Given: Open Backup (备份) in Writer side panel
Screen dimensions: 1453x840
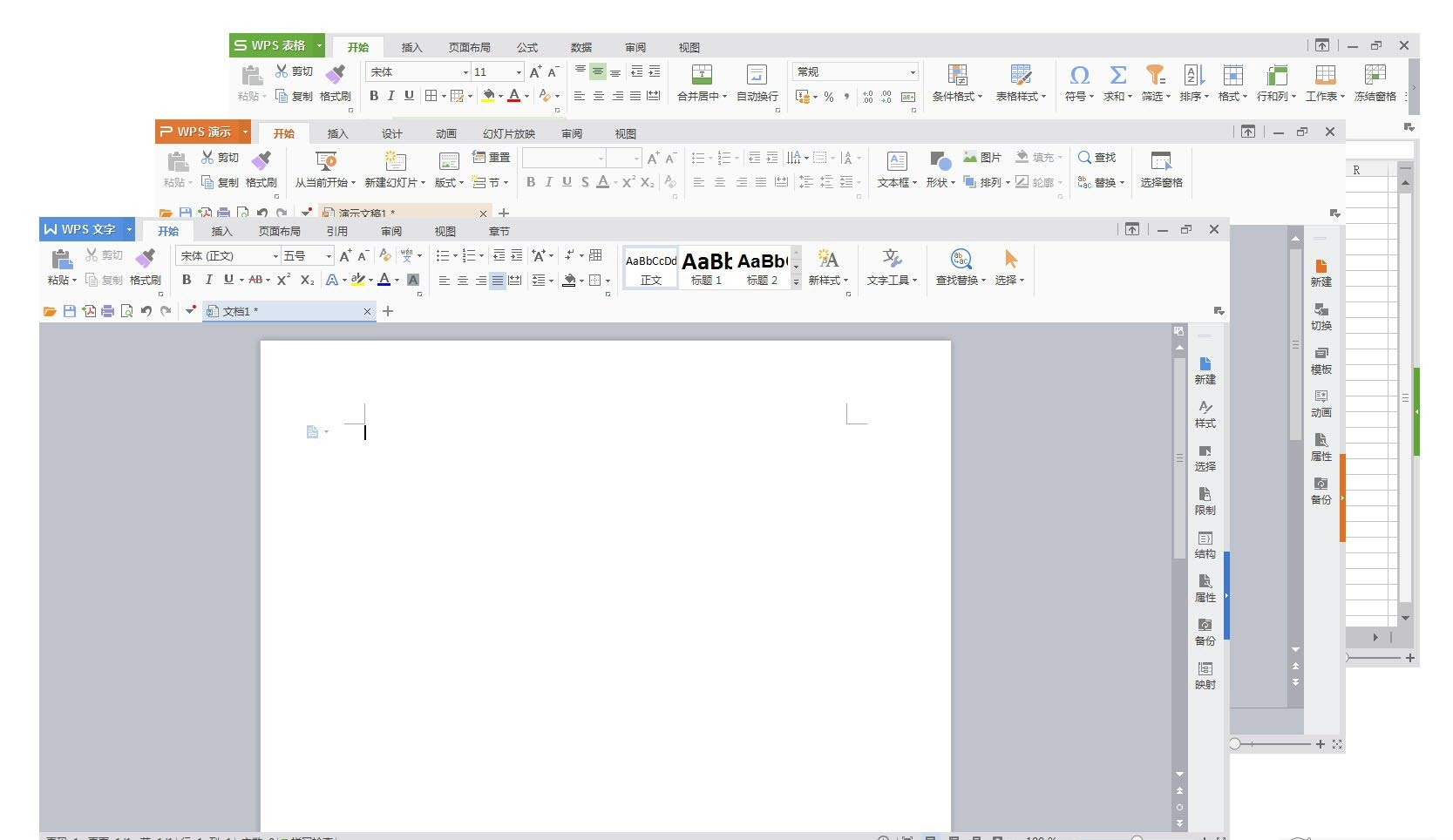Looking at the screenshot, I should coord(1205,633).
